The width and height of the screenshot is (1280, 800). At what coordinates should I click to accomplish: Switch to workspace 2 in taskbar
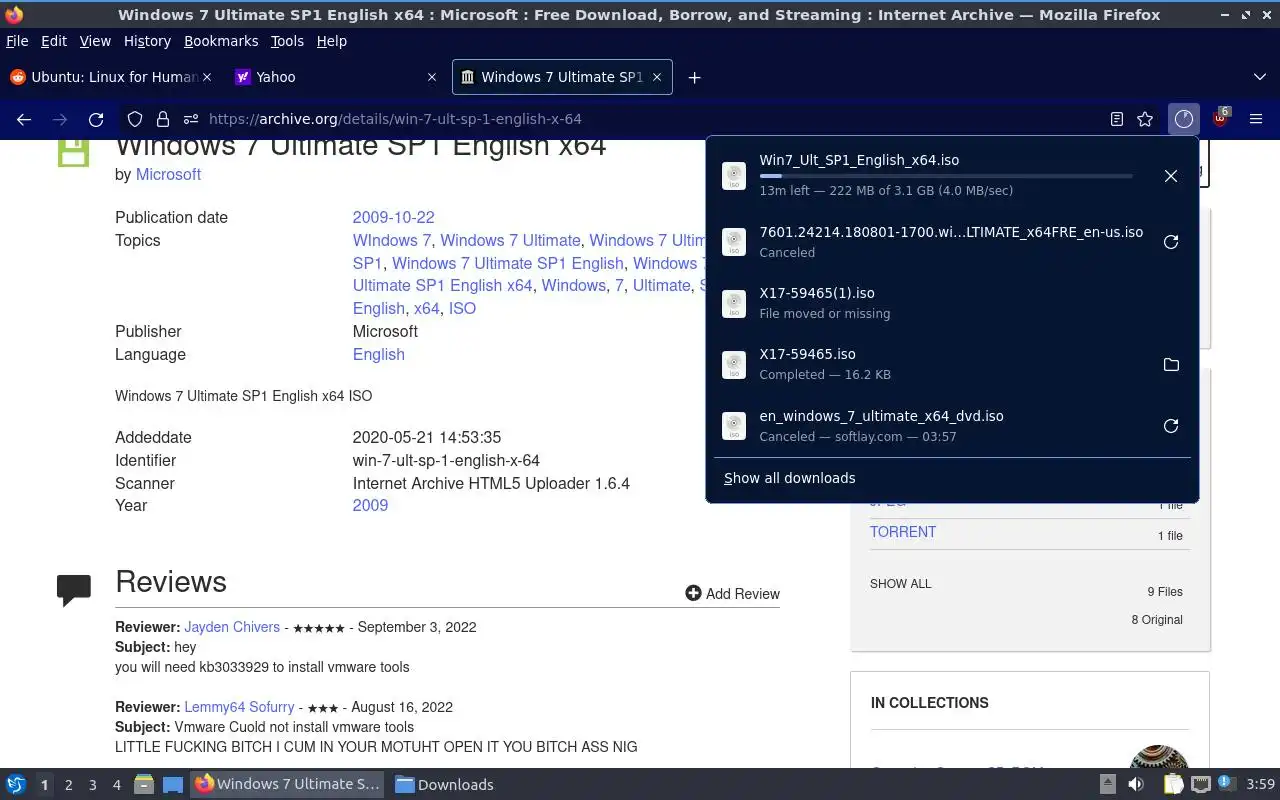click(68, 785)
